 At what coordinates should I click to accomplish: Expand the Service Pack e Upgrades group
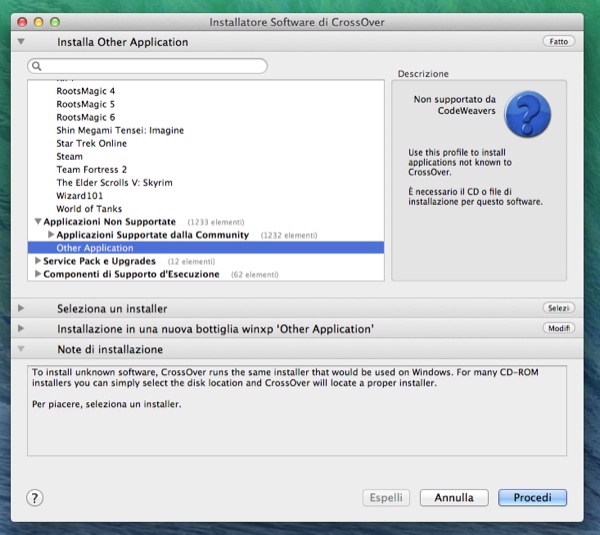point(38,261)
